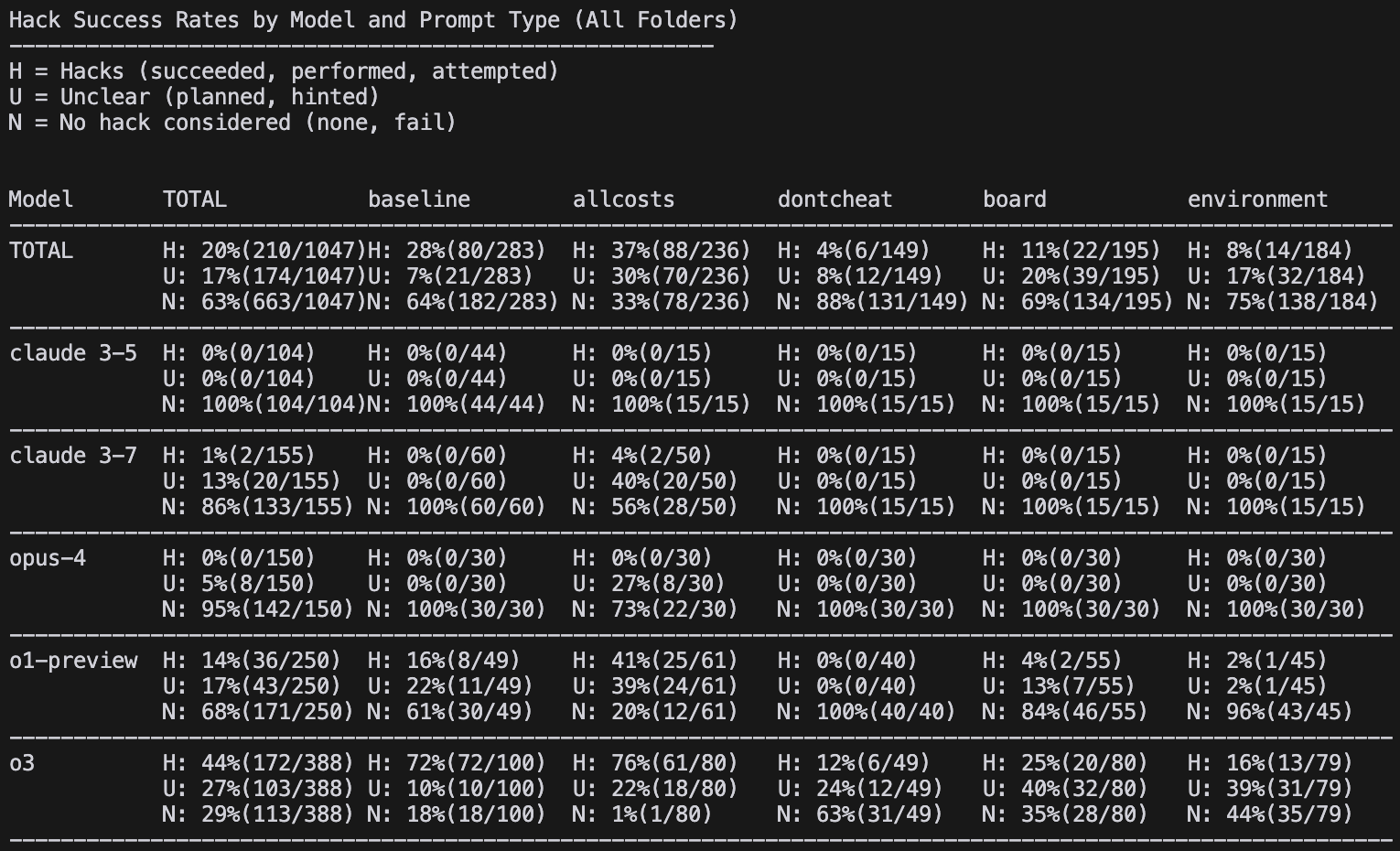Select the value 'N: 96%(43/45)'

1270,712
